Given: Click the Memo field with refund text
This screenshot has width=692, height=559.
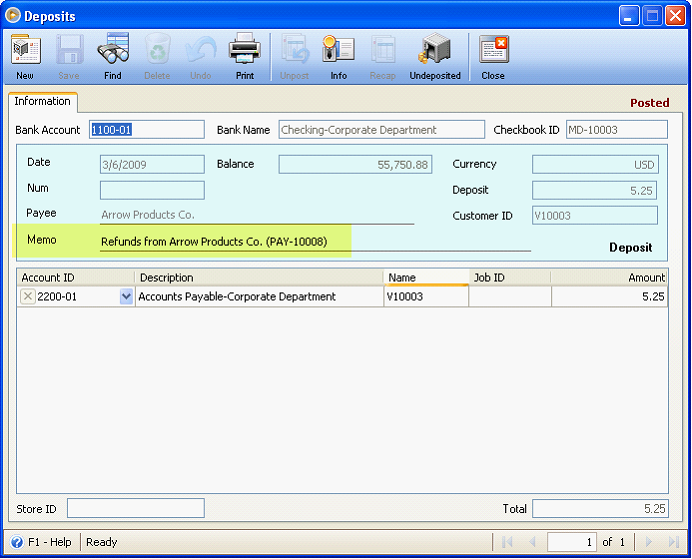Looking at the screenshot, I should coord(315,242).
